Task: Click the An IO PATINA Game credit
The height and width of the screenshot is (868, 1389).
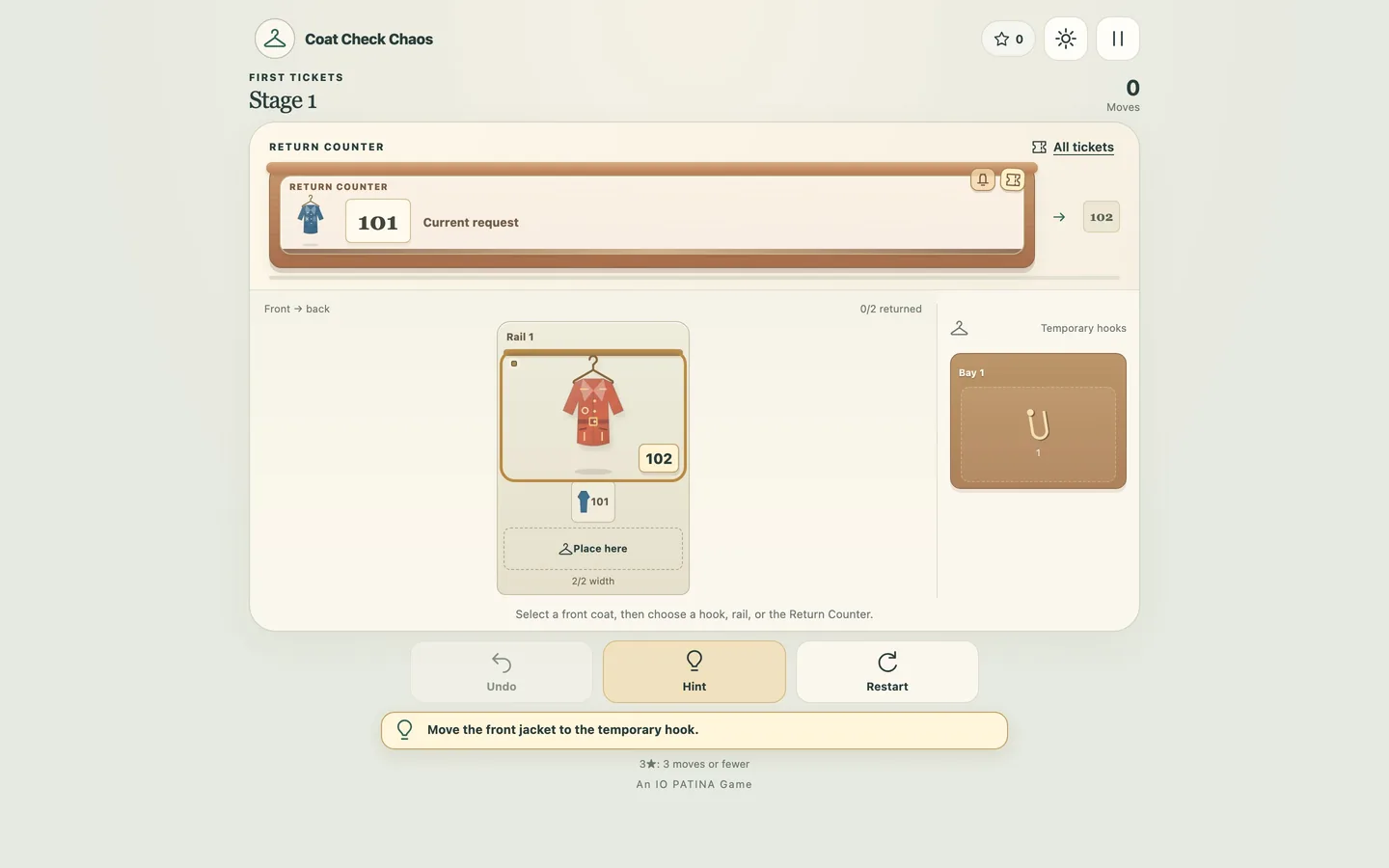Action: click(x=694, y=784)
